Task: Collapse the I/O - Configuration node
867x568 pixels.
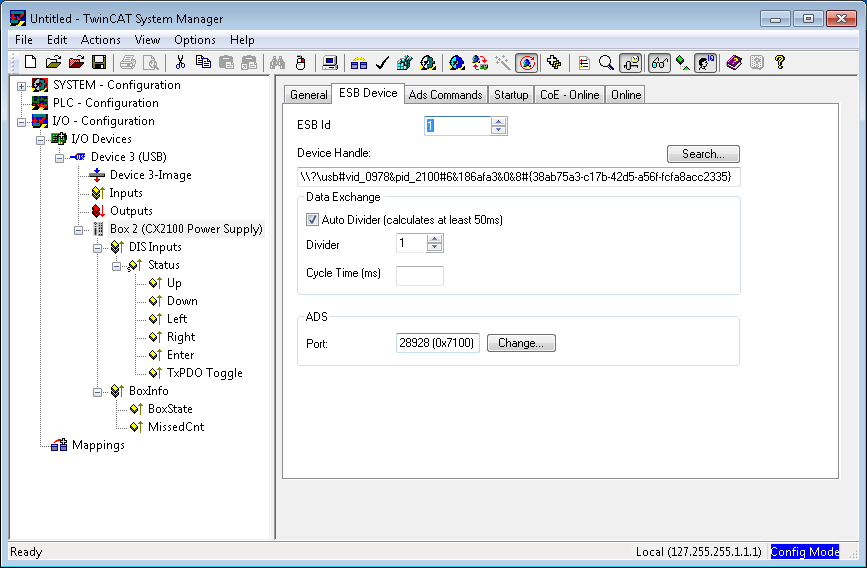Action: [22, 122]
